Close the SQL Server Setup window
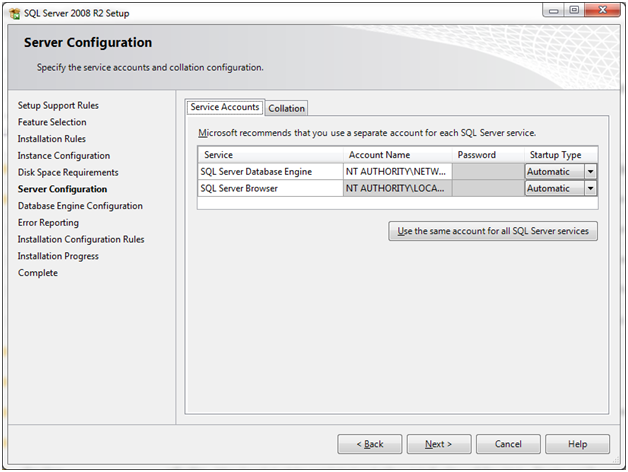 pyautogui.click(x=603, y=10)
